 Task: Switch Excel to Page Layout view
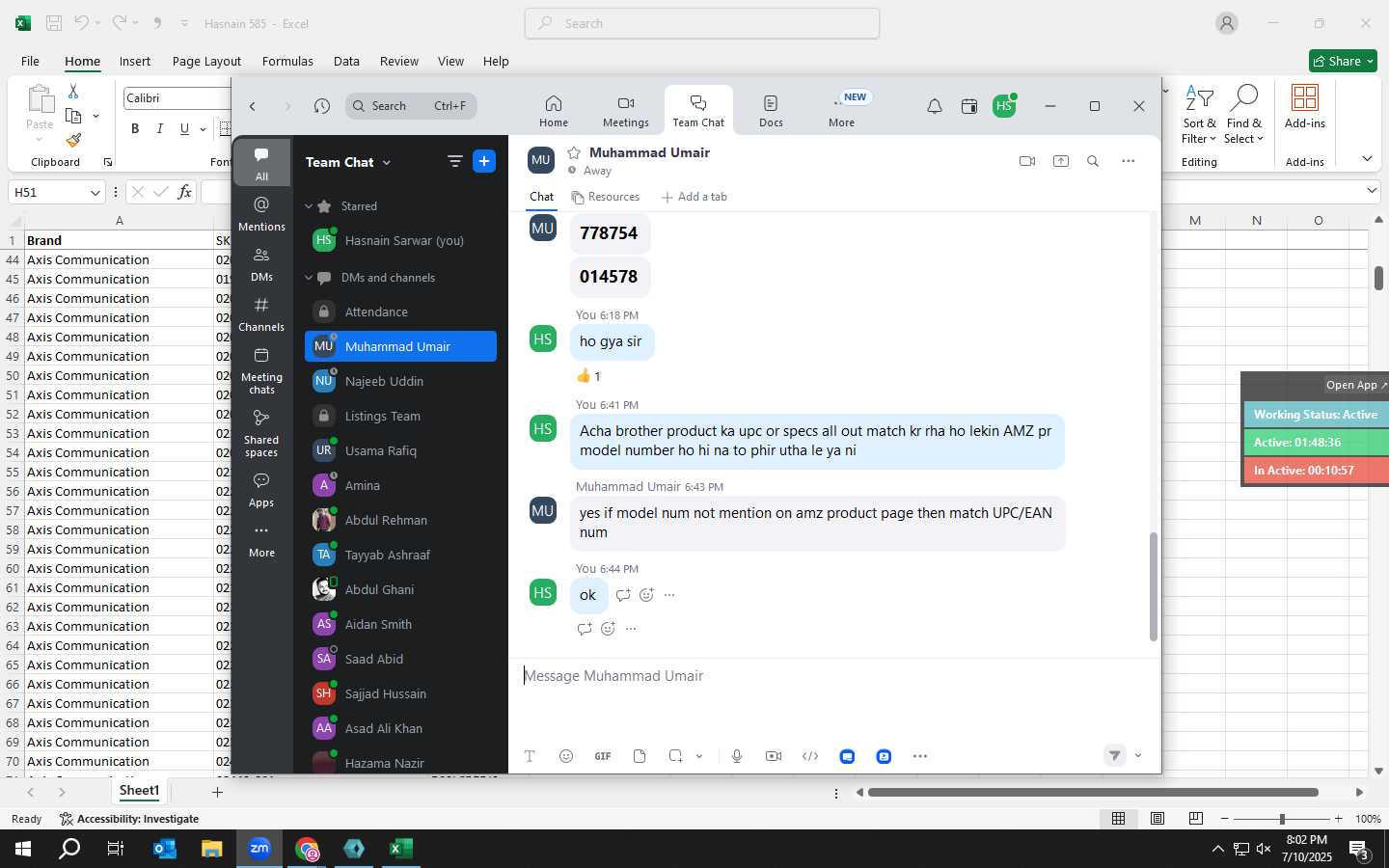[x=1157, y=818]
